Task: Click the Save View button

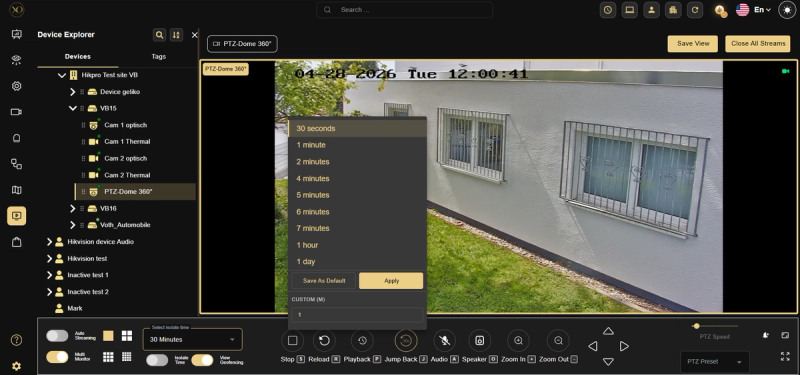Action: click(693, 43)
